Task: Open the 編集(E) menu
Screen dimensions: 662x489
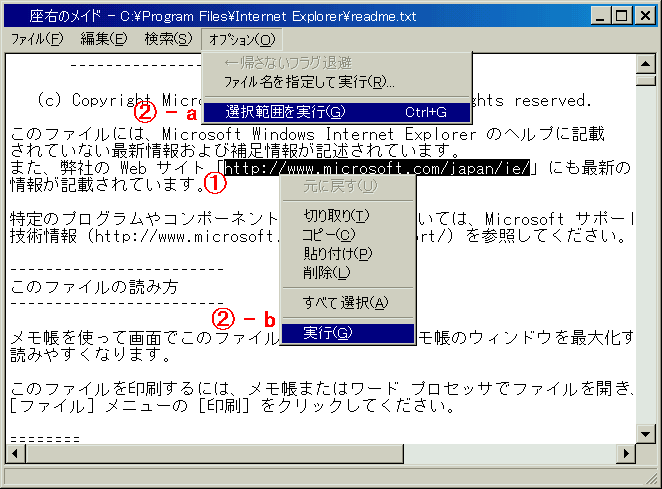Action: click(x=103, y=39)
